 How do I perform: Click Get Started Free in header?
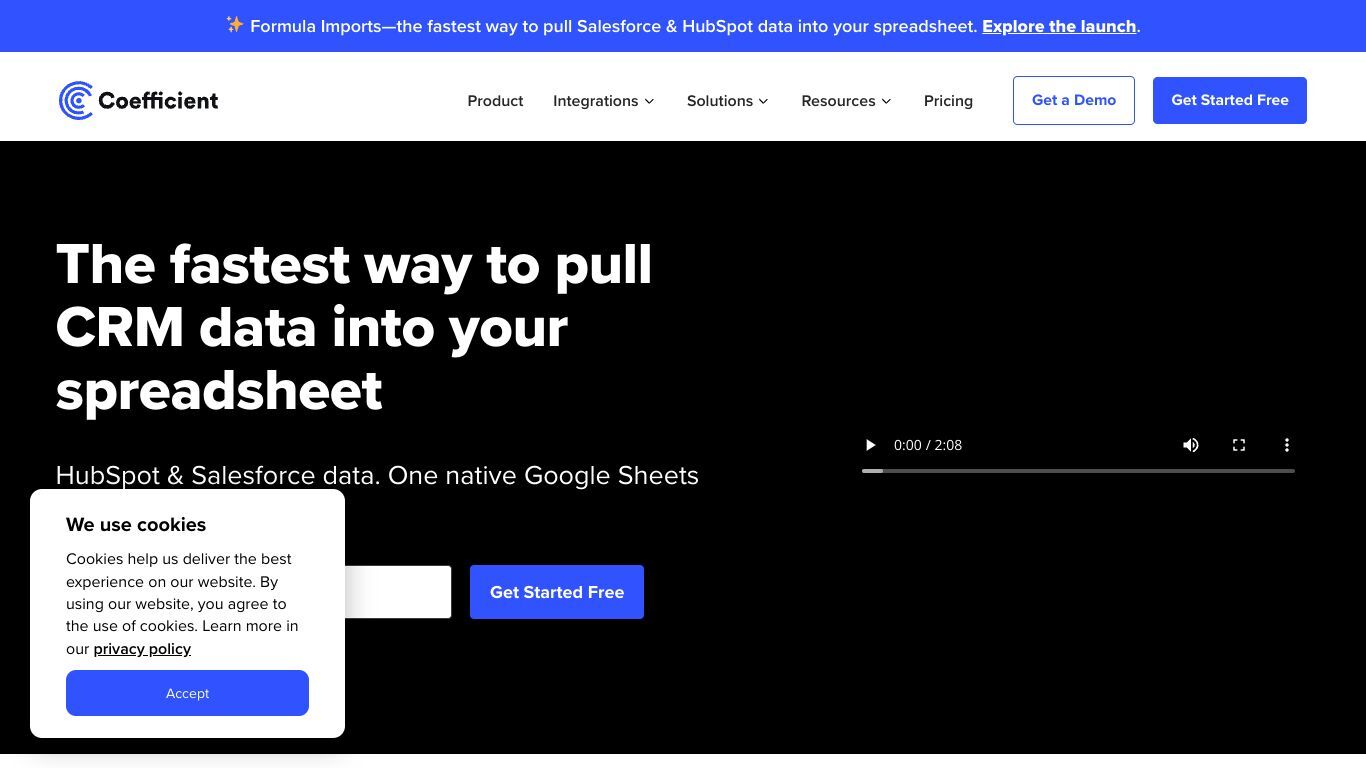[x=1230, y=100]
